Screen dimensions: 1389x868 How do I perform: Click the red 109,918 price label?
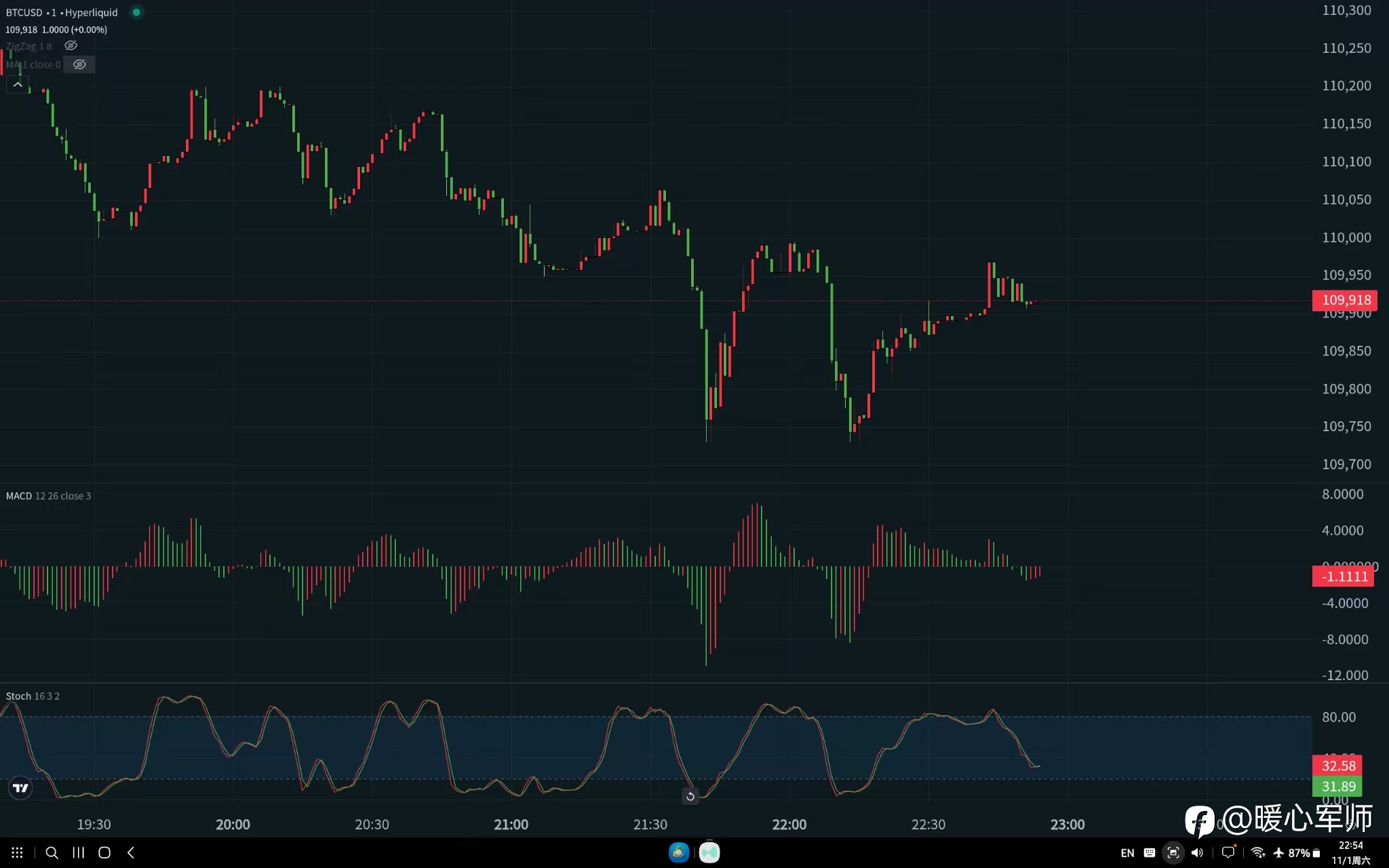(1345, 300)
